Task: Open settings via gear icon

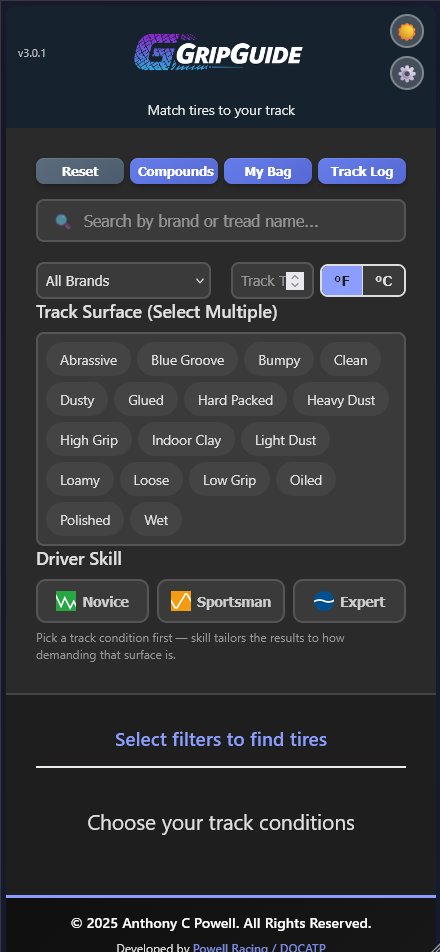Action: (407, 73)
